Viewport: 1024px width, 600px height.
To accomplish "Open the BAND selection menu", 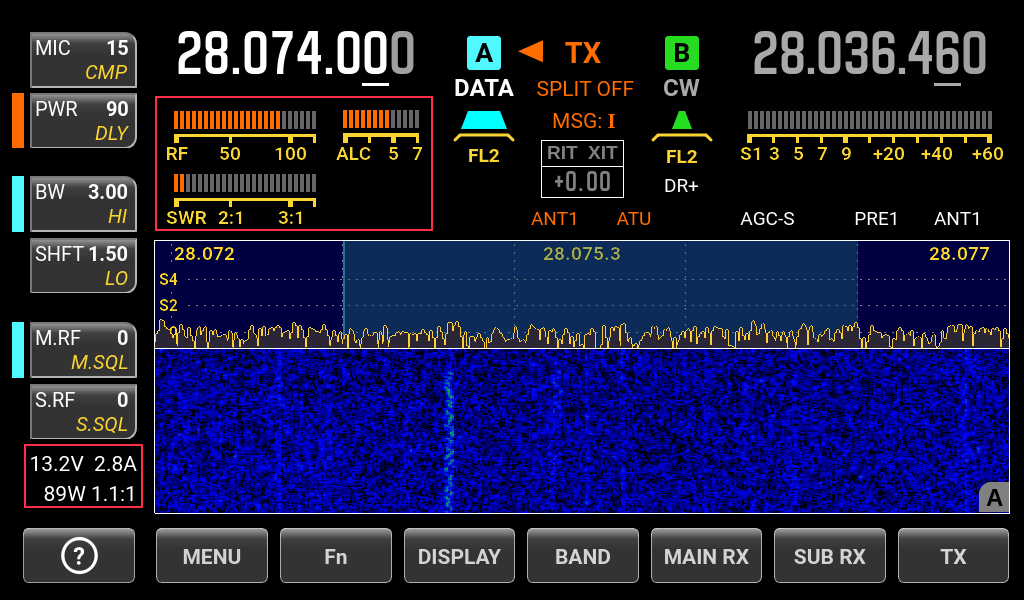I will pos(583,556).
